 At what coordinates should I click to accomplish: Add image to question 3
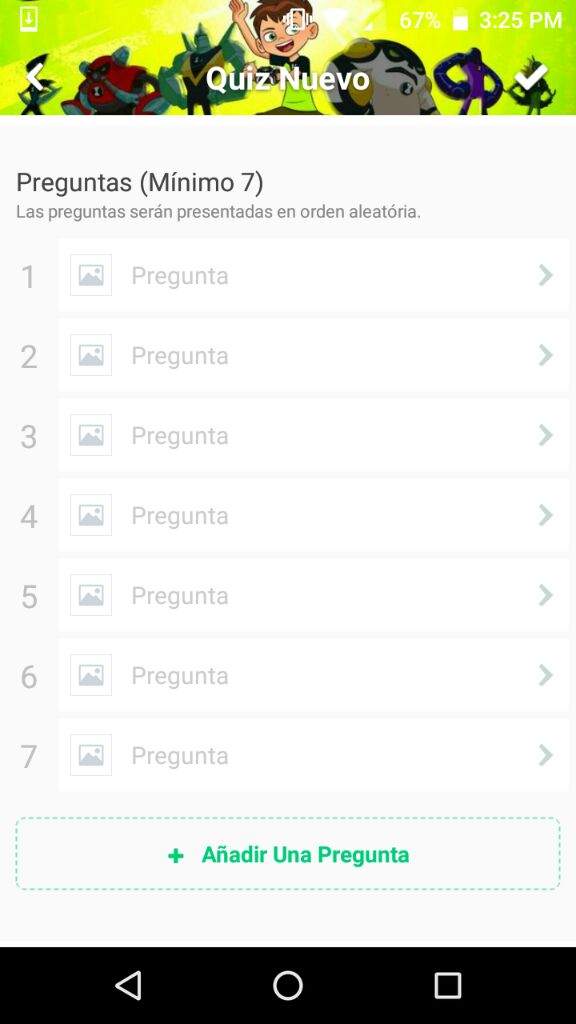click(91, 435)
